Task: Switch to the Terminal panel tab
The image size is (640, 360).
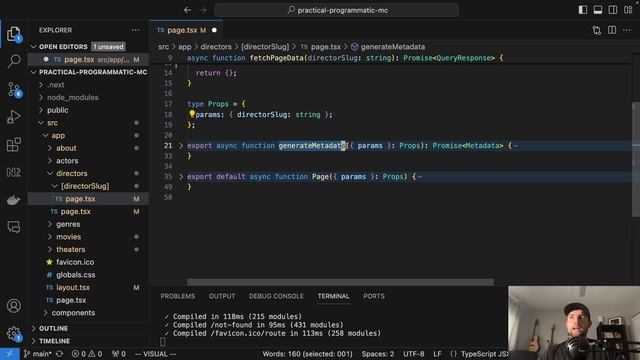Action: (x=333, y=296)
